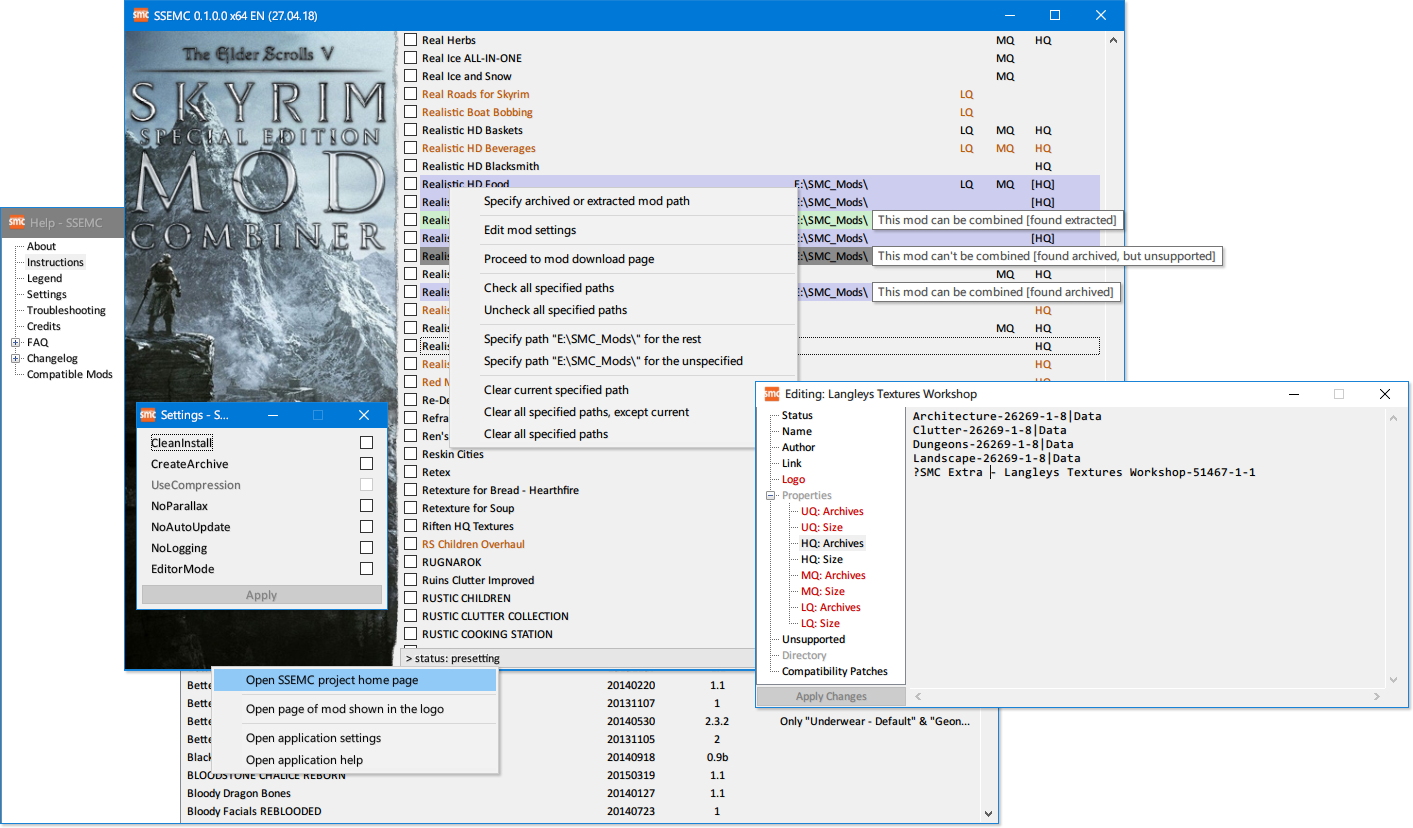Click the Editing window SMC icon

(x=771, y=394)
